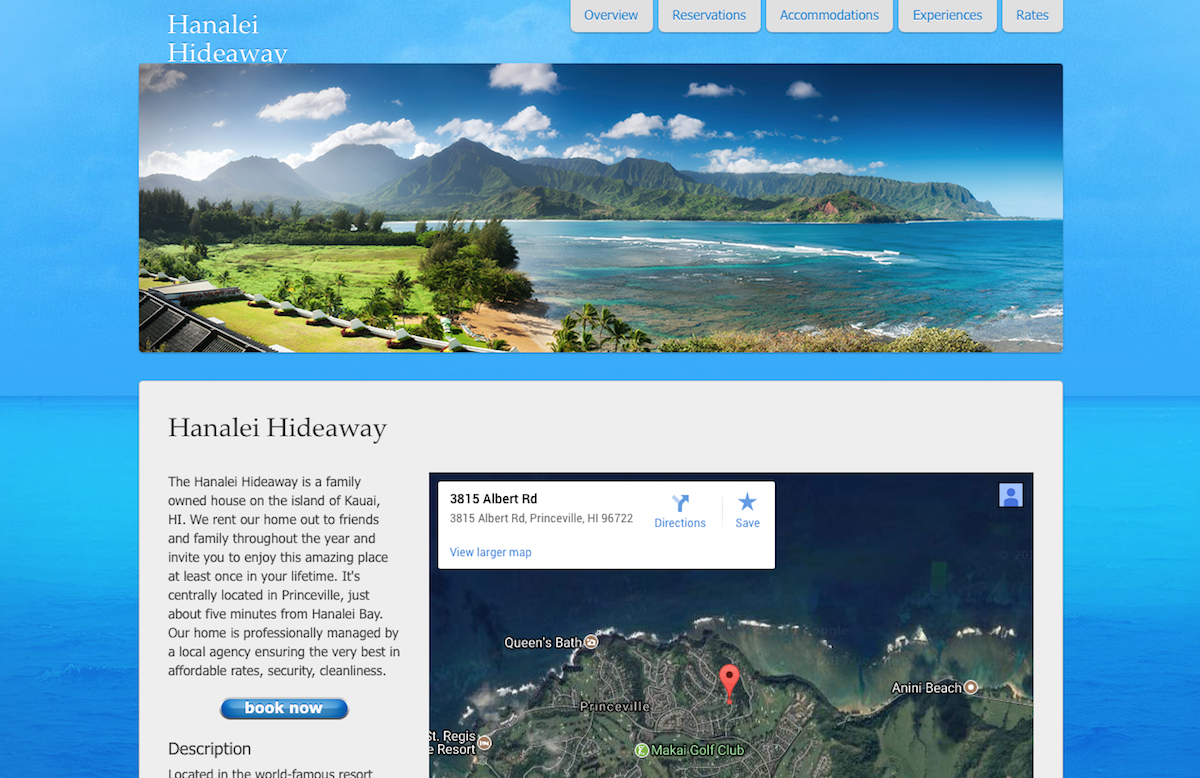Save location with the star icon

coord(747,502)
